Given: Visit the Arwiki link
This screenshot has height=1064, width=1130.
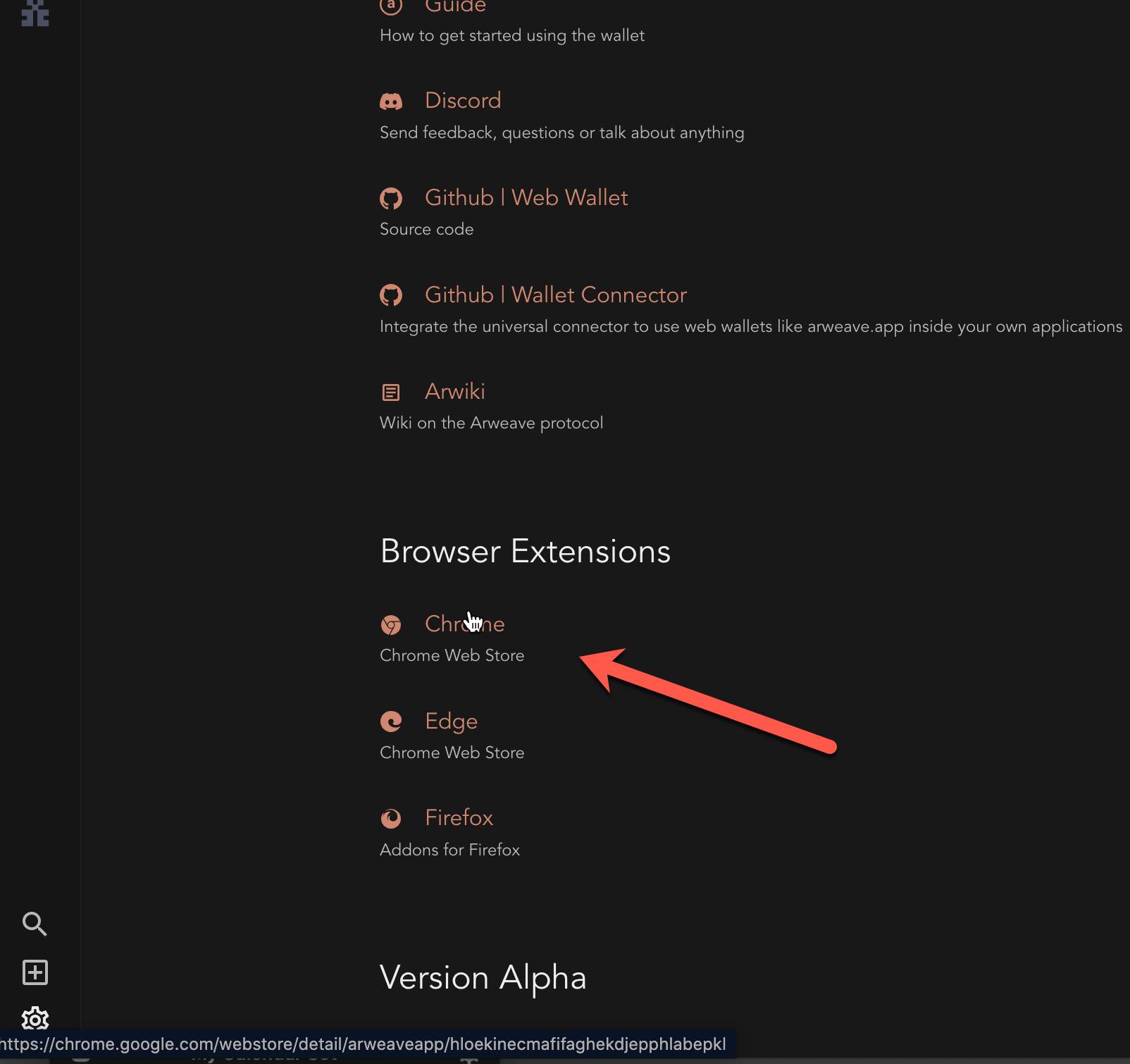Looking at the screenshot, I should 454,392.
